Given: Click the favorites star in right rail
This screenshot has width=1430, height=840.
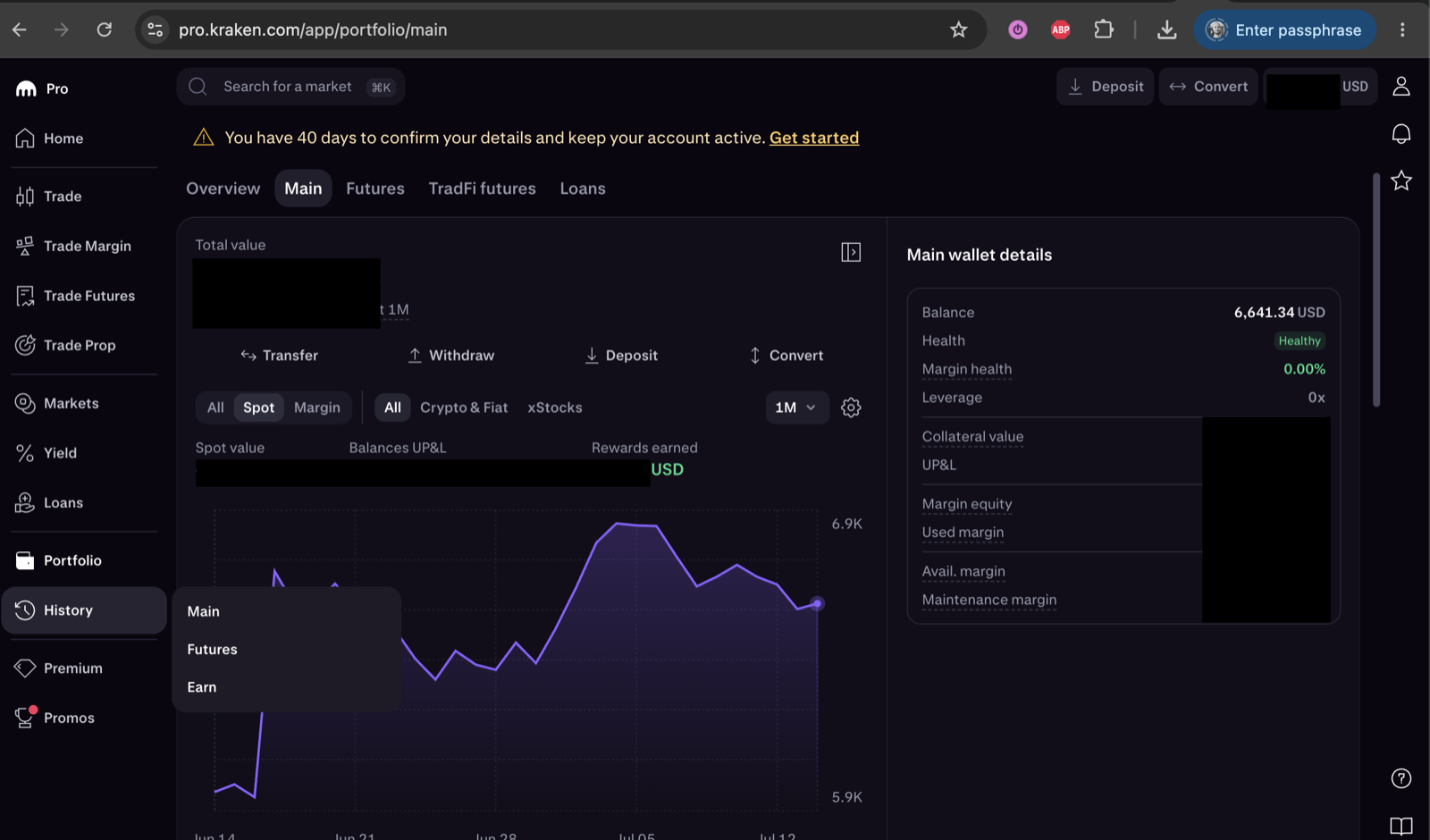Looking at the screenshot, I should (x=1401, y=181).
